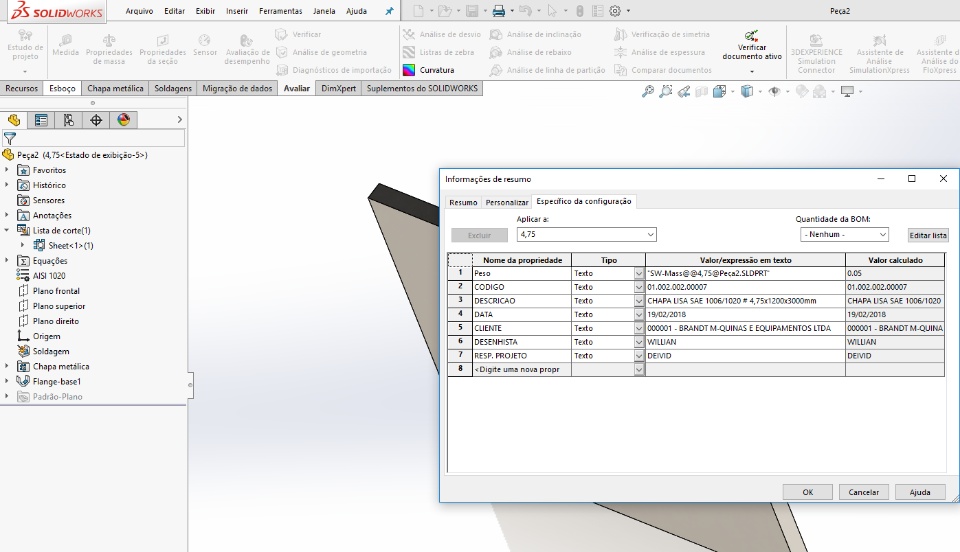
Task: Click the DESENHISTA value cell WILLIAN
Action: (x=745, y=342)
